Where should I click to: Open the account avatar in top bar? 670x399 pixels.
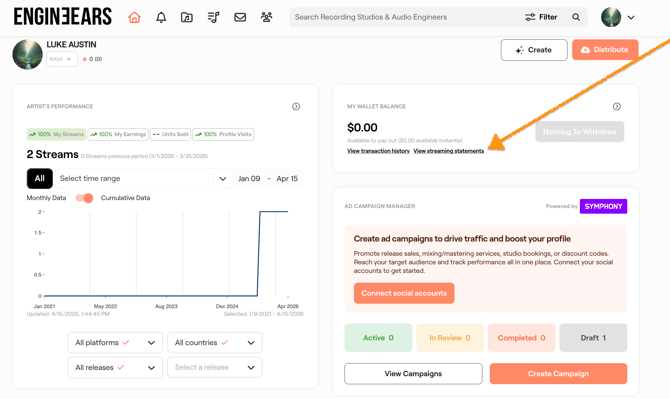pos(611,17)
